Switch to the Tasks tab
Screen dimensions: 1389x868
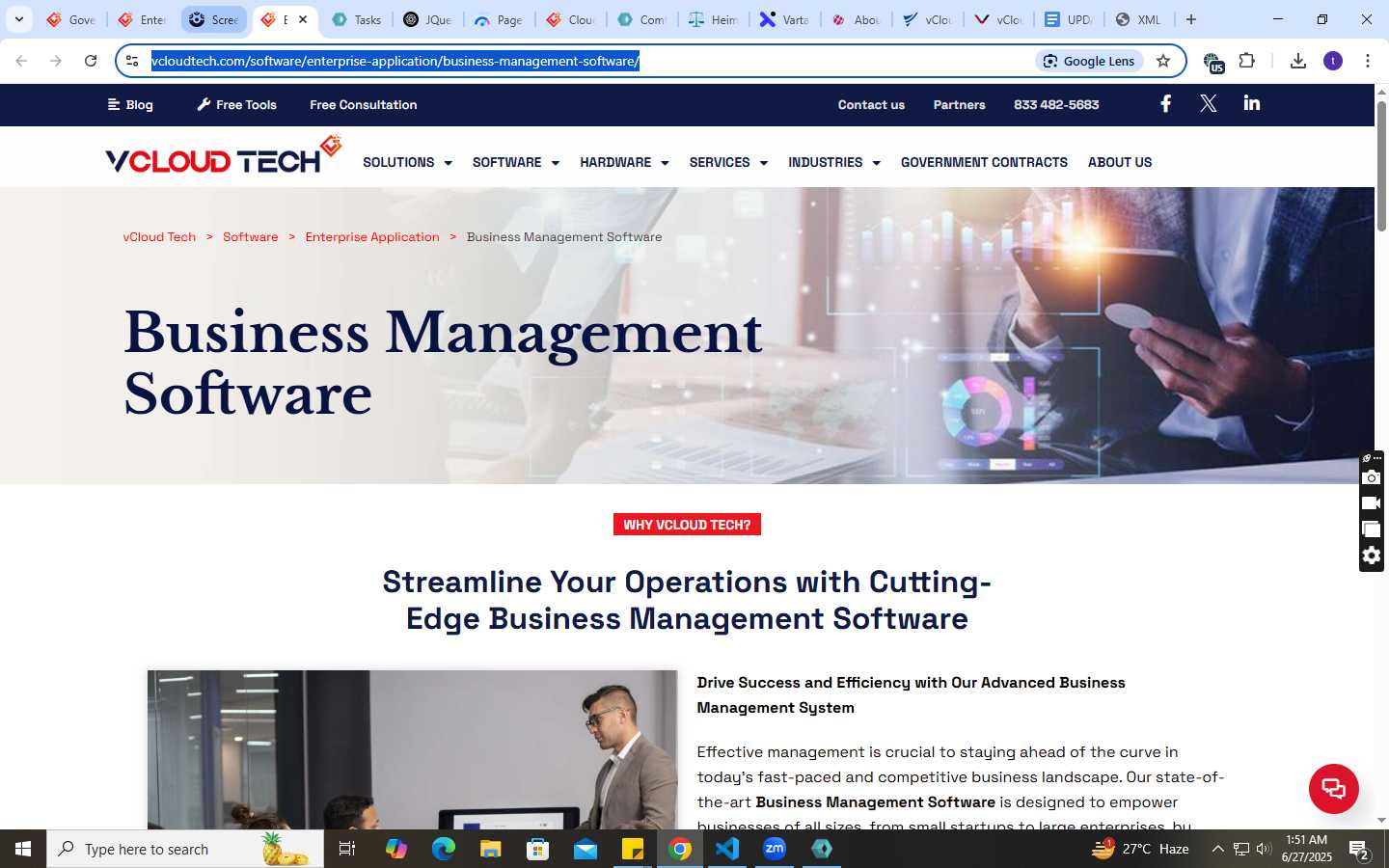357,19
